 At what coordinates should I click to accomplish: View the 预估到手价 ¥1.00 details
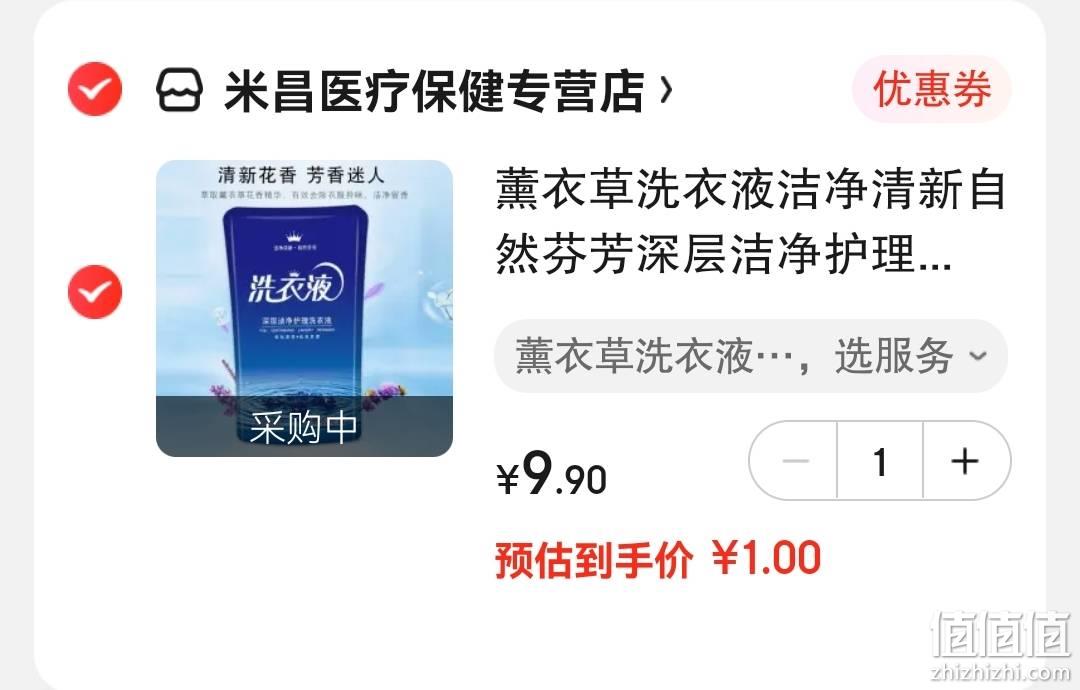coord(658,559)
